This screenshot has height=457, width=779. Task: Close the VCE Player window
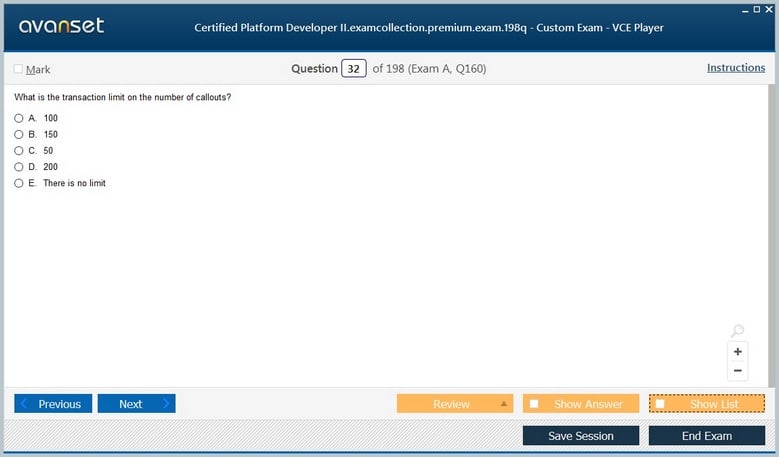coord(769,9)
